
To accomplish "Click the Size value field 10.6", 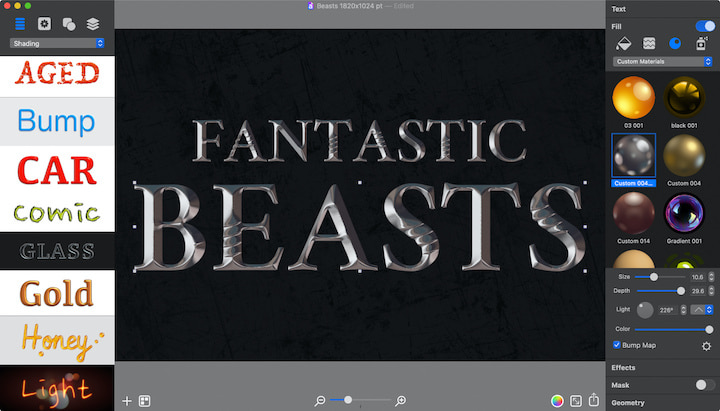I will pos(698,277).
